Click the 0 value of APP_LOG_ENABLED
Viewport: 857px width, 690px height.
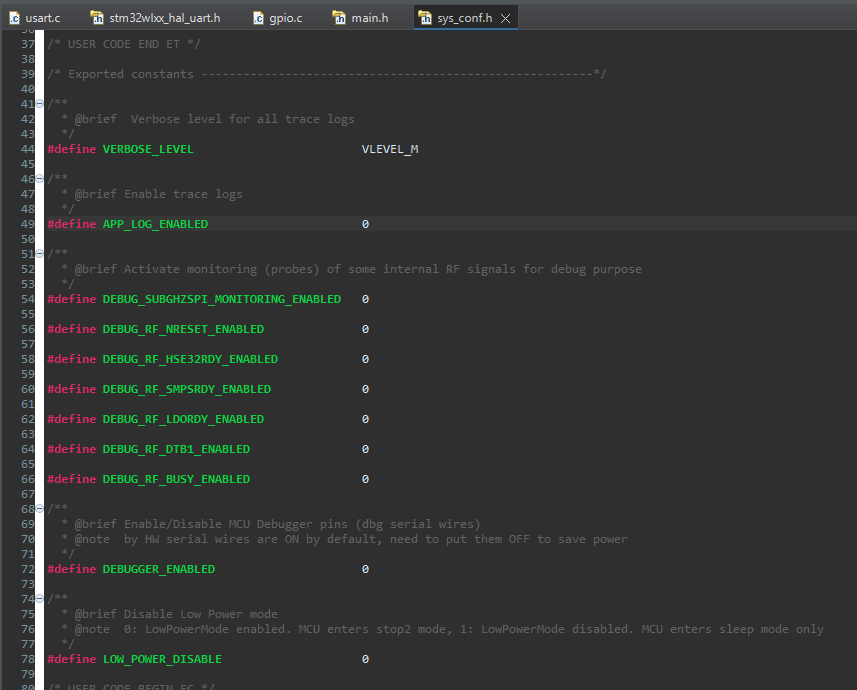[365, 224]
